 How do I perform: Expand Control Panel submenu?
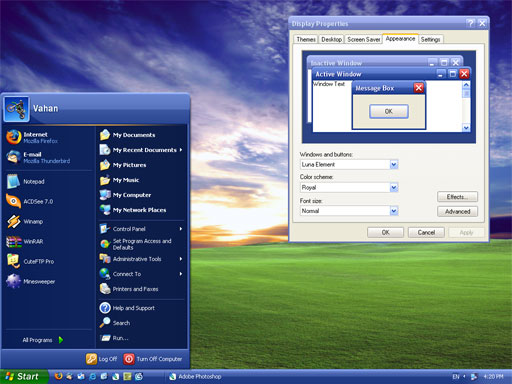141,229
